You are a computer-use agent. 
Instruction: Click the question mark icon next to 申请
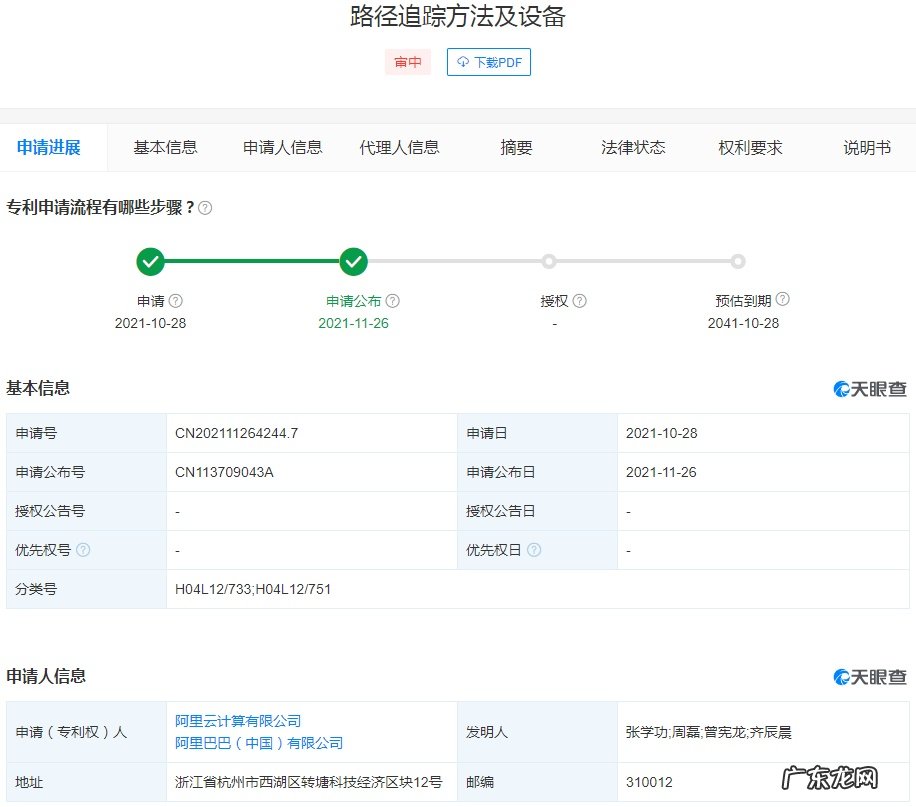click(176, 299)
